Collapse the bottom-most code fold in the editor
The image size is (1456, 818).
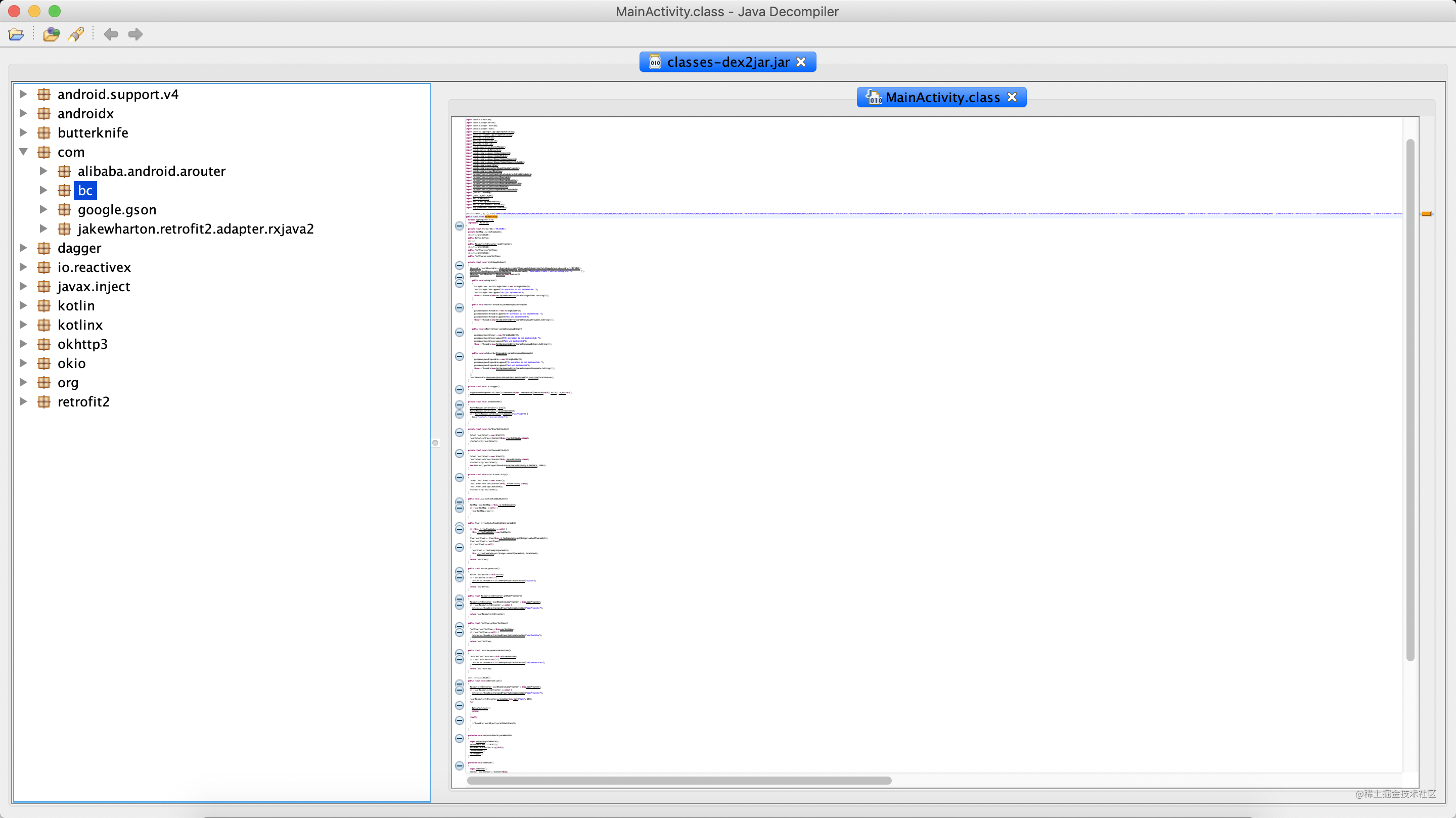click(459, 766)
